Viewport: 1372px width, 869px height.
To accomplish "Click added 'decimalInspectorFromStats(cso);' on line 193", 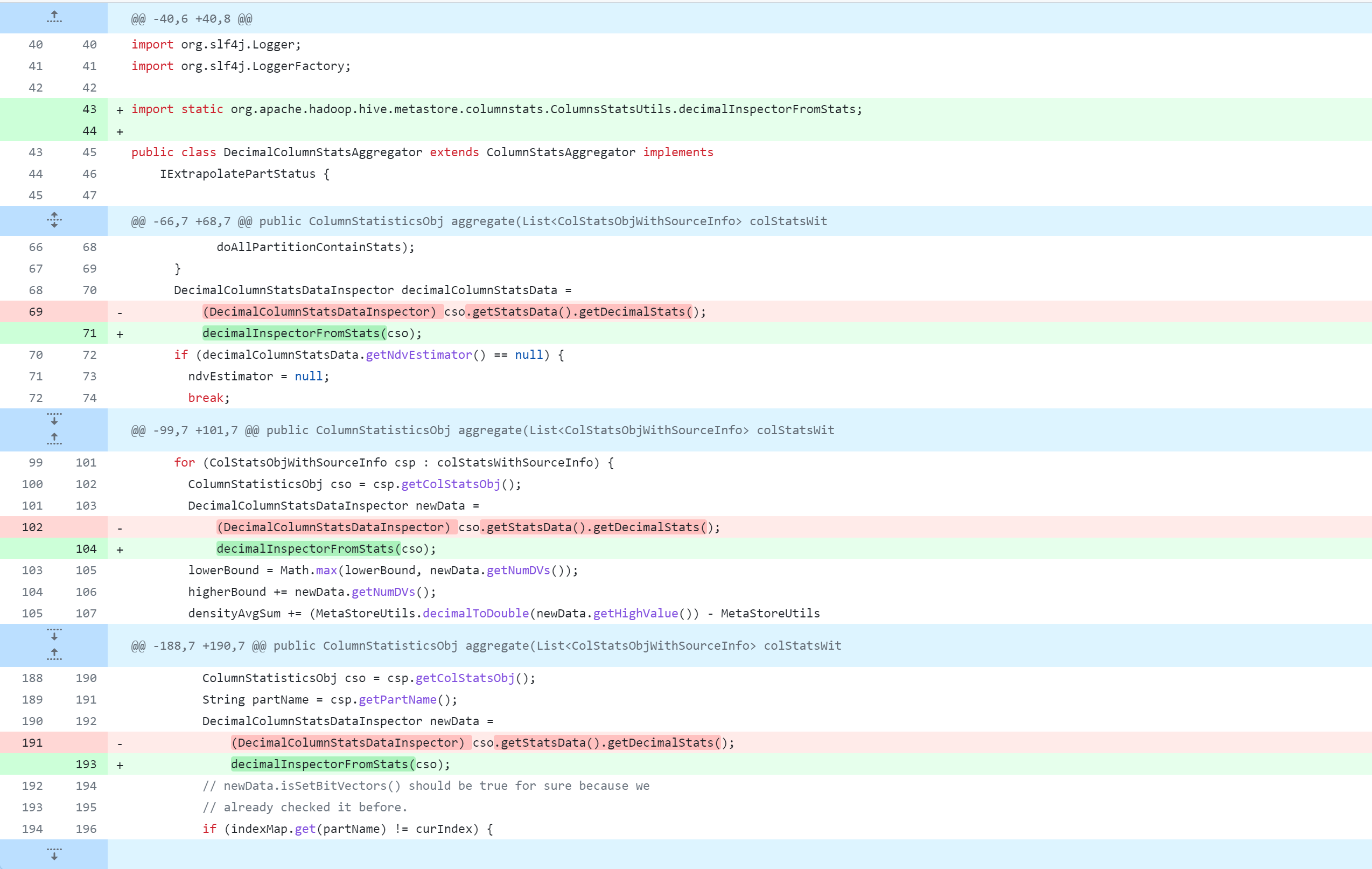I will coord(341,764).
